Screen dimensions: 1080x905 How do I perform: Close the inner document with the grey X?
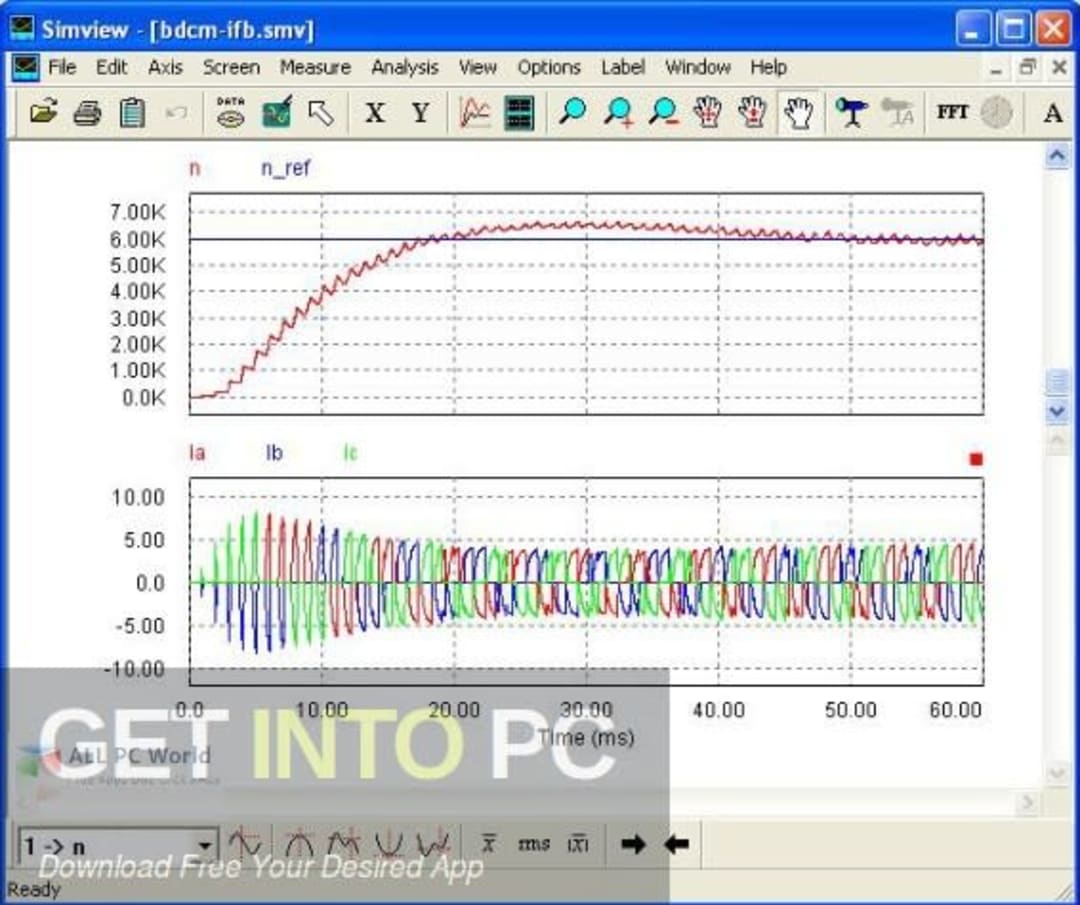[1059, 67]
